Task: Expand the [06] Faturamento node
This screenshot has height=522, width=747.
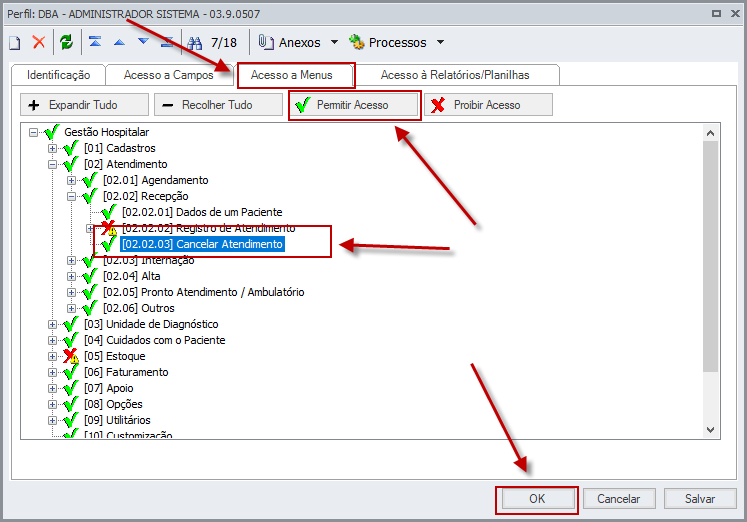Action: click(x=52, y=372)
